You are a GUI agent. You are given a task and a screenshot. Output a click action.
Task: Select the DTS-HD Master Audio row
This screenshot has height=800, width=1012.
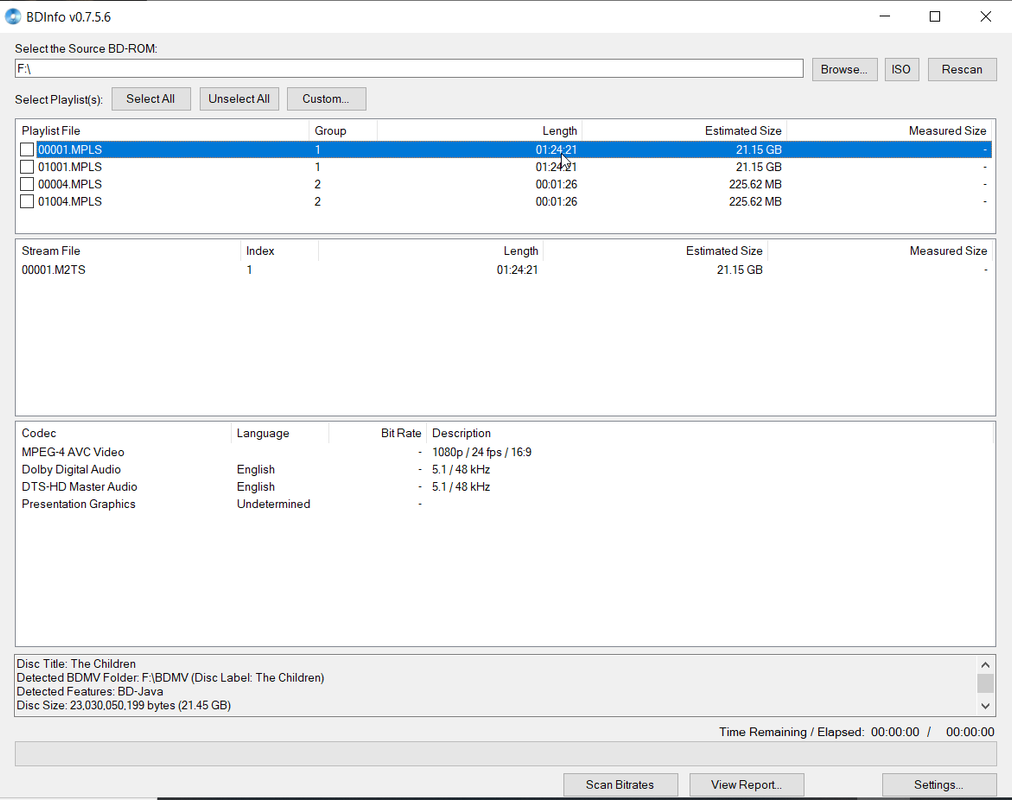pos(505,487)
